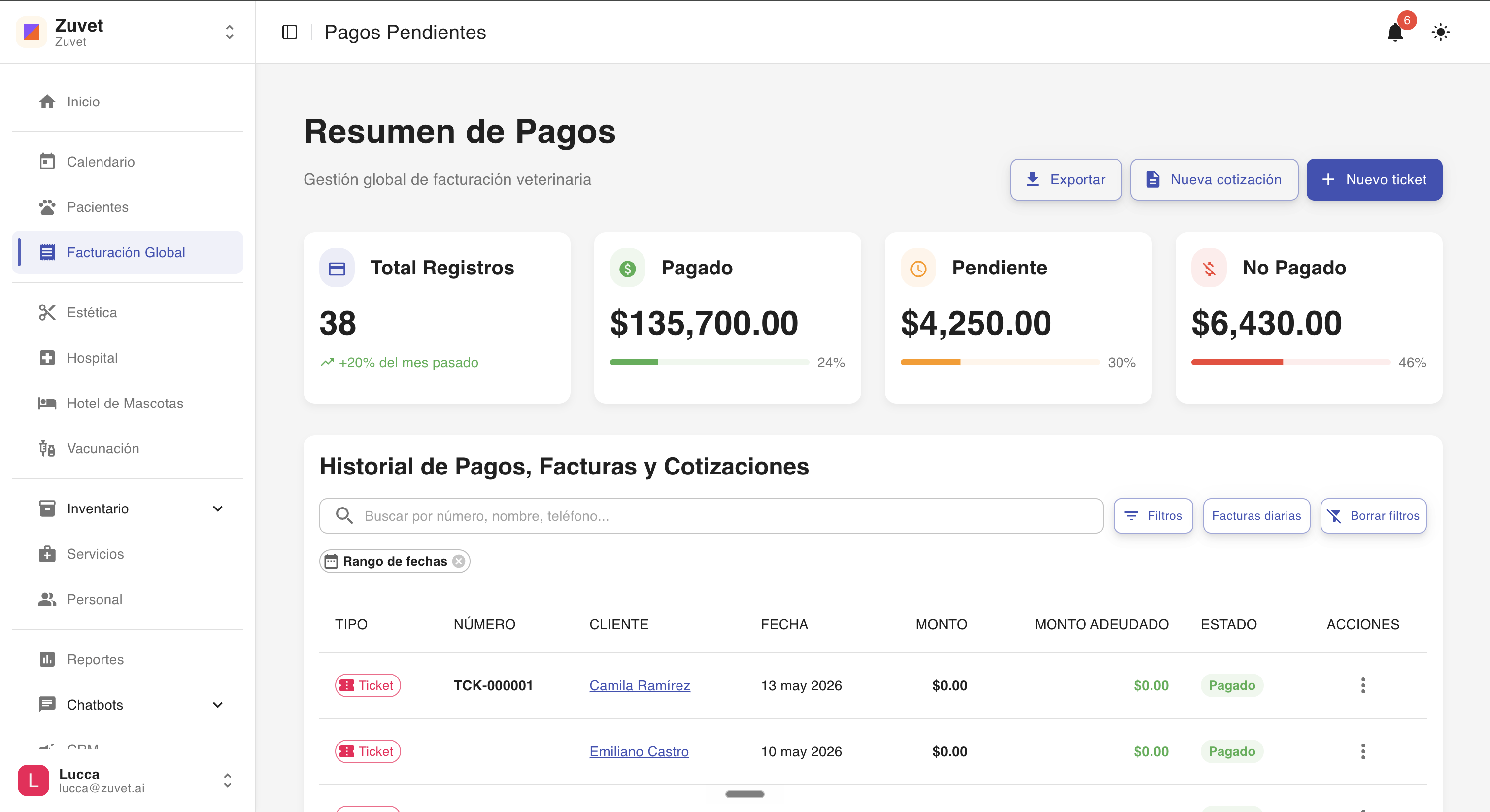Click the Zuvet logo icon

click(32, 32)
